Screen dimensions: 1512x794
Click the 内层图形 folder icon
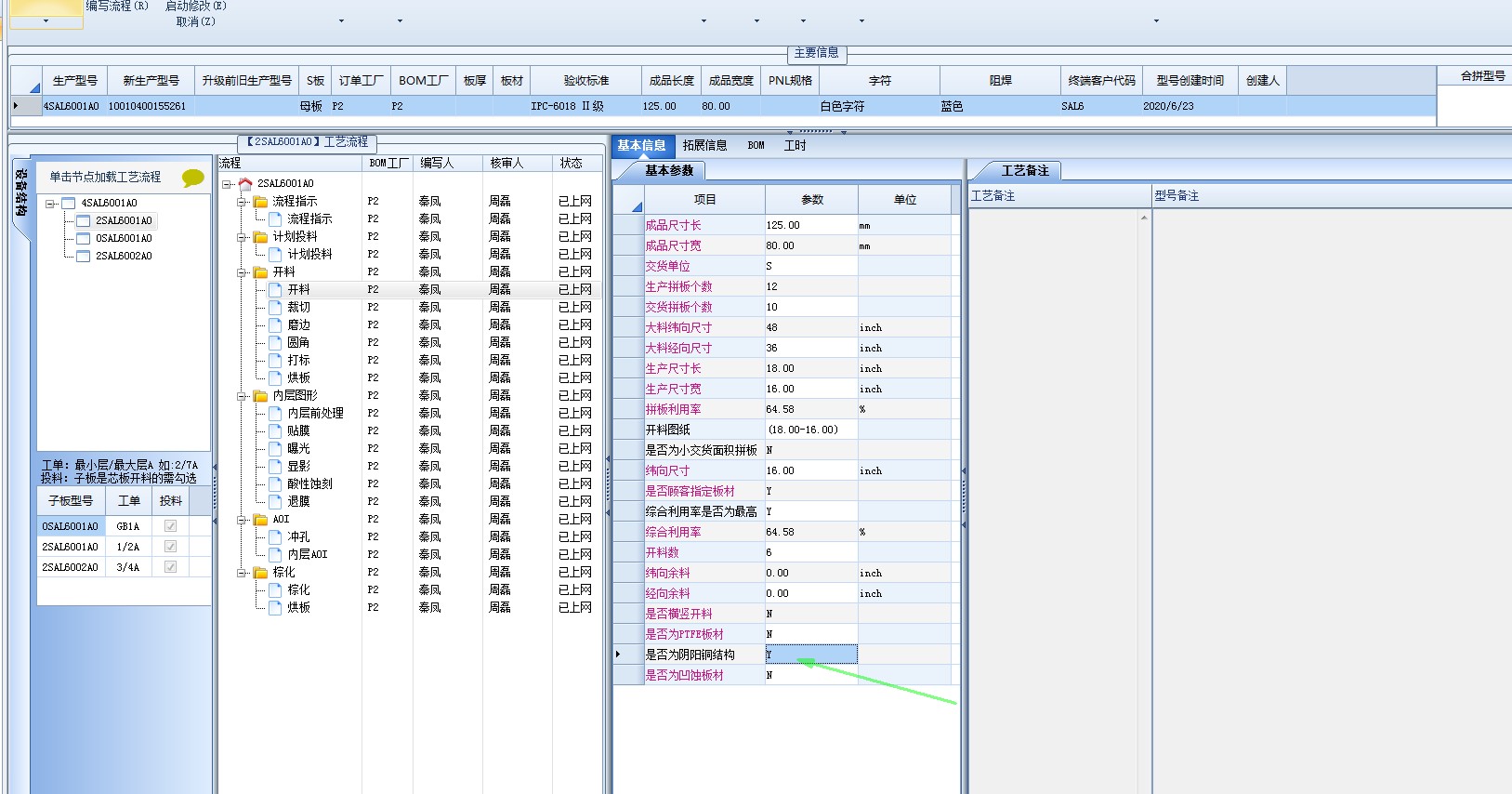[261, 396]
